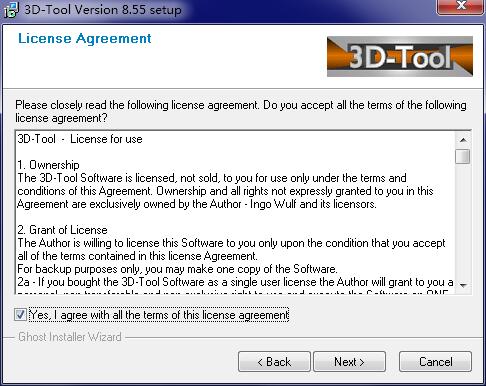Click the license text scroll up arrow
This screenshot has width=486, height=386.
pyautogui.click(x=463, y=140)
